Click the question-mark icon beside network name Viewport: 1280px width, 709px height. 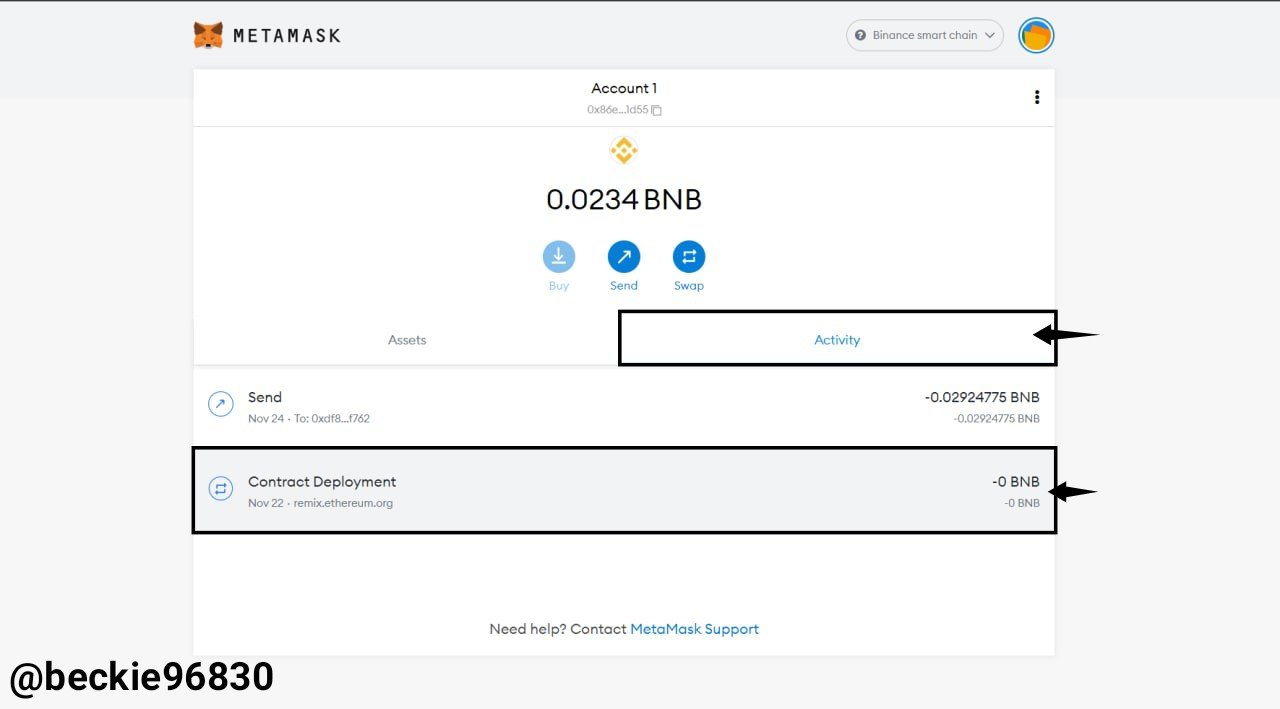pyautogui.click(x=860, y=35)
